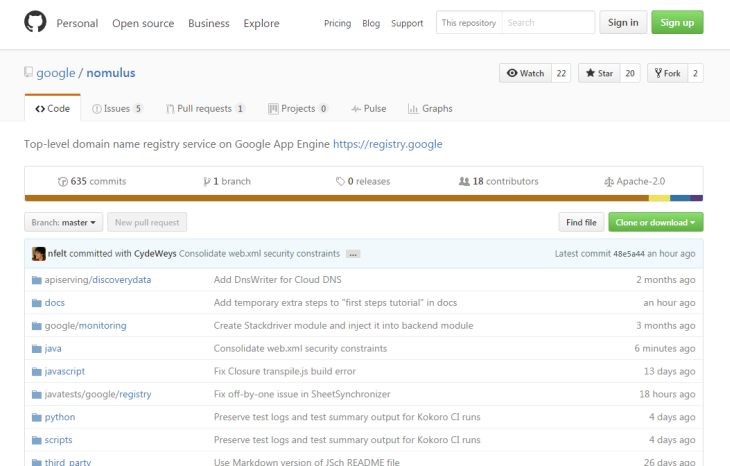Fork the nomulus repository
Viewport: 730px width, 466px height.
pyautogui.click(x=667, y=73)
